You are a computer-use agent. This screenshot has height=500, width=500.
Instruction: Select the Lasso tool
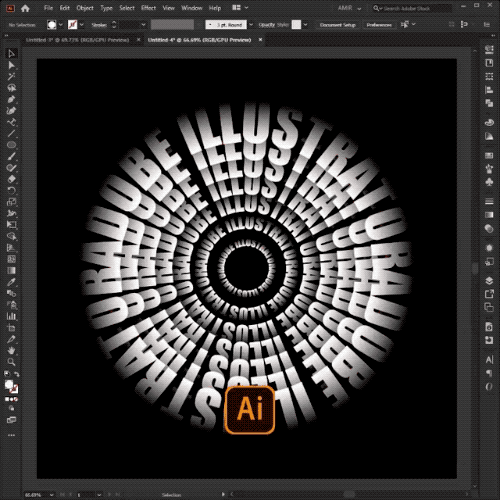click(x=11, y=88)
